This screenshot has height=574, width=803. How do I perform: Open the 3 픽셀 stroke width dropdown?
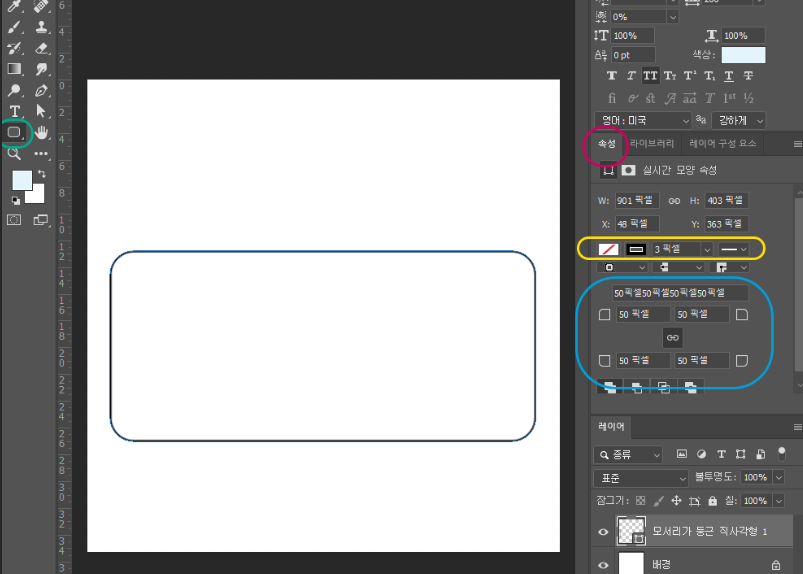pyautogui.click(x=707, y=249)
